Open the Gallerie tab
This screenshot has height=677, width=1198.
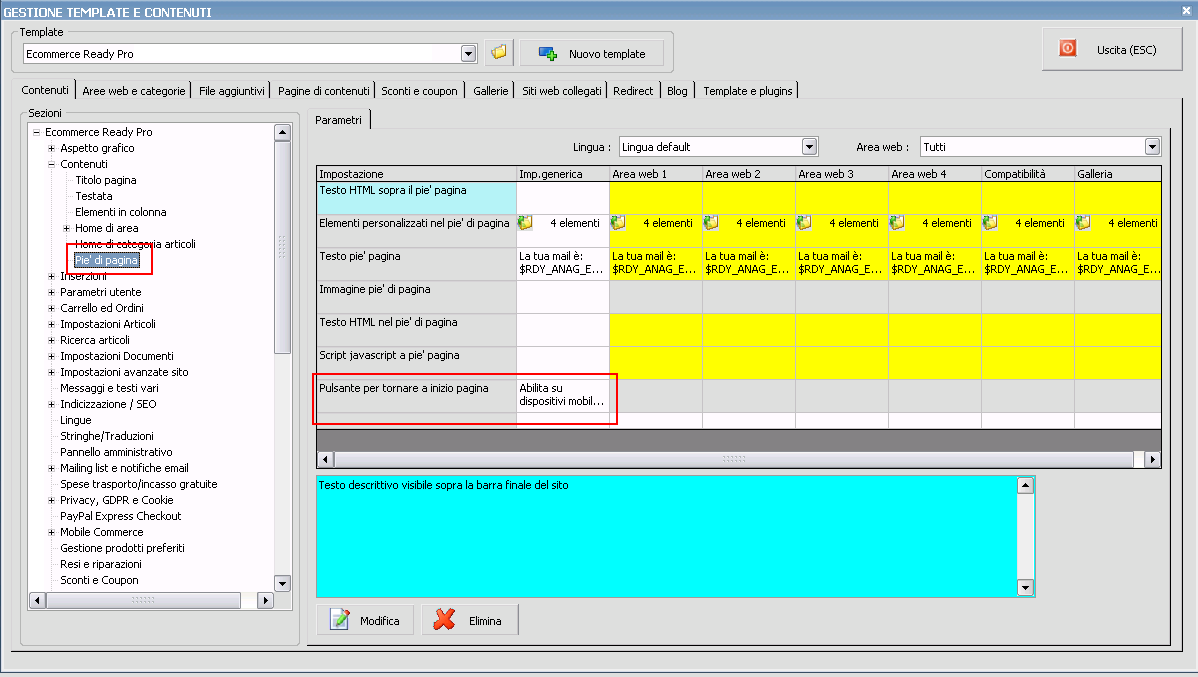pyautogui.click(x=491, y=91)
